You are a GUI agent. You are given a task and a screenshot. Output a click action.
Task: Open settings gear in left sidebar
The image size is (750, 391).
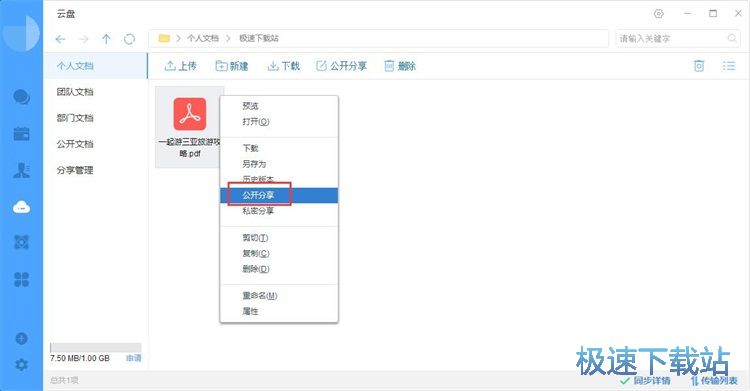coord(22,365)
